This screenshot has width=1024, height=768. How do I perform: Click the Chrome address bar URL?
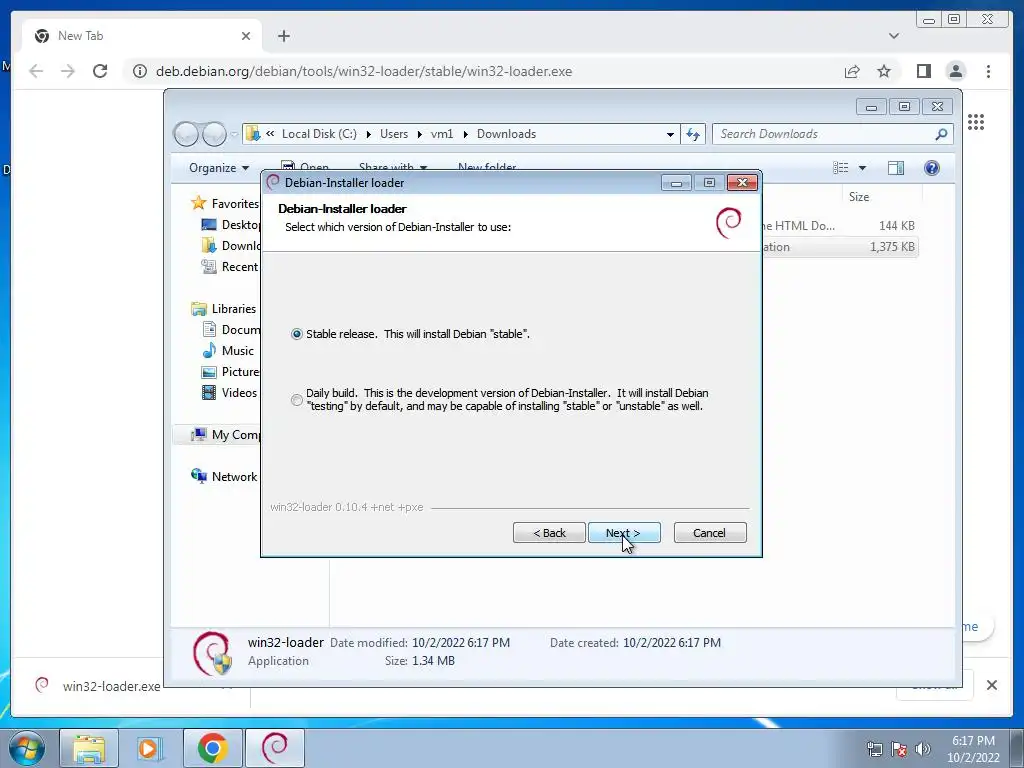click(364, 71)
